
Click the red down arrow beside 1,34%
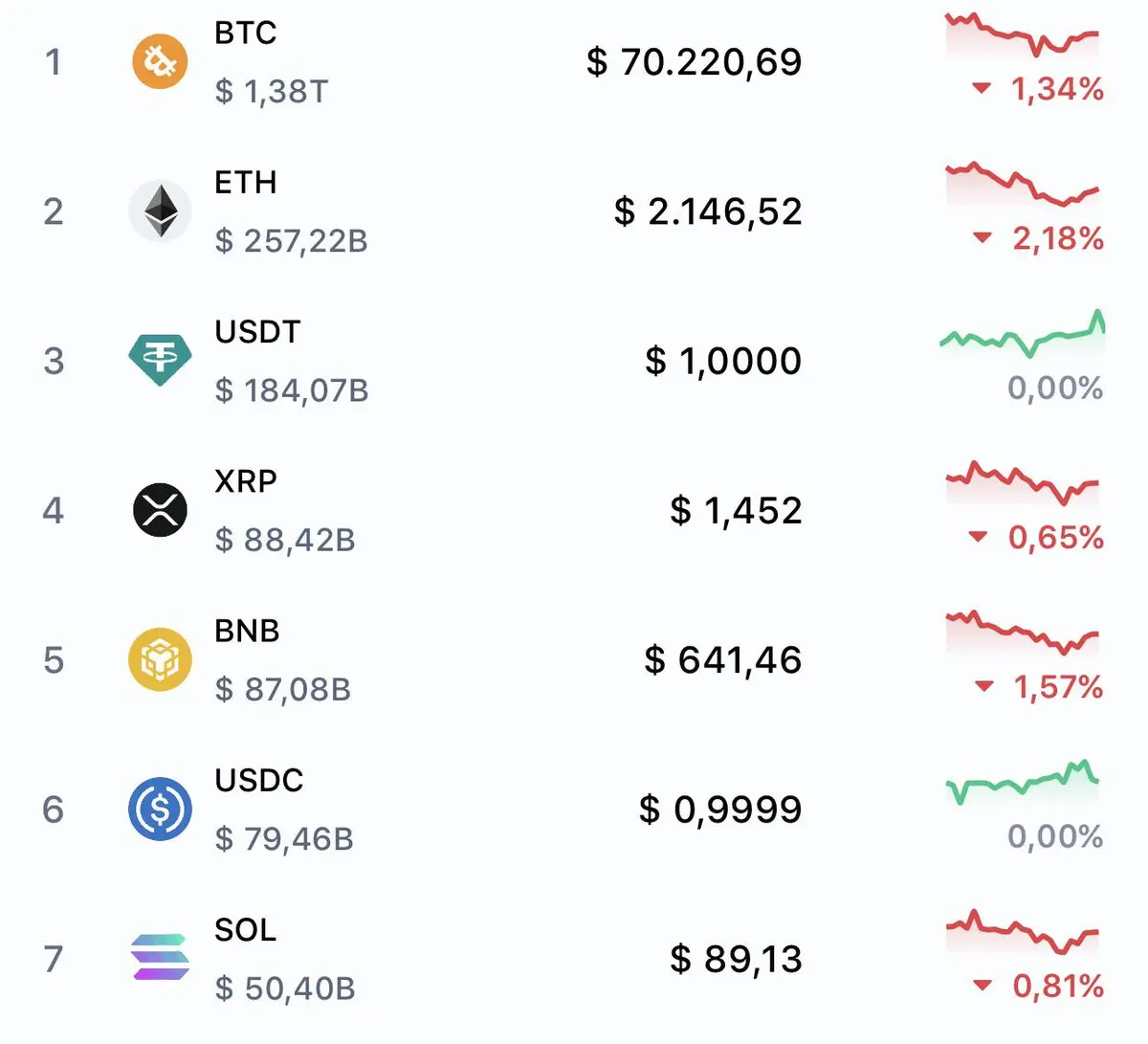click(x=981, y=89)
